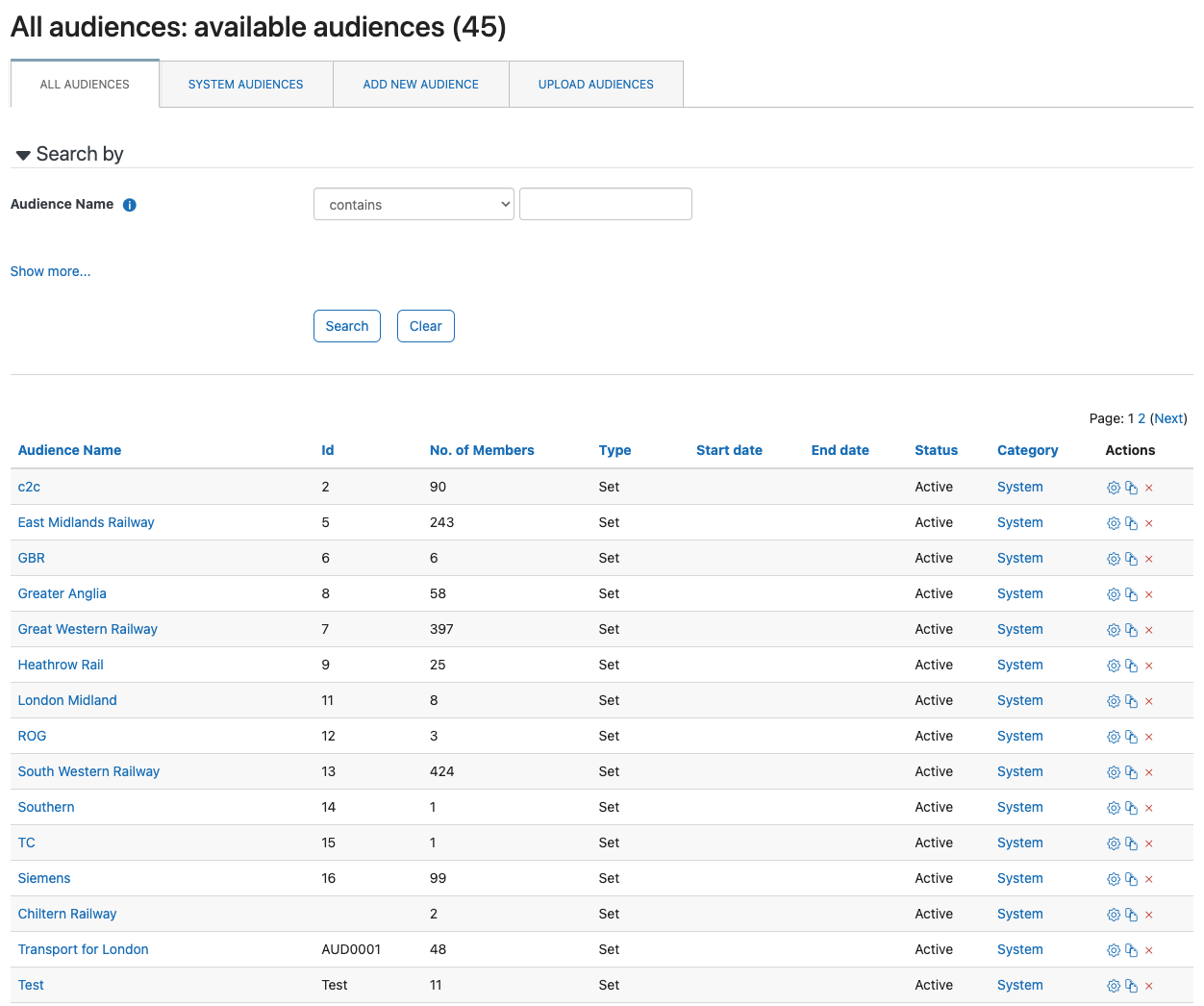Viewport: 1204px width, 1006px height.
Task: Delete the Test audience
Action: (1149, 986)
